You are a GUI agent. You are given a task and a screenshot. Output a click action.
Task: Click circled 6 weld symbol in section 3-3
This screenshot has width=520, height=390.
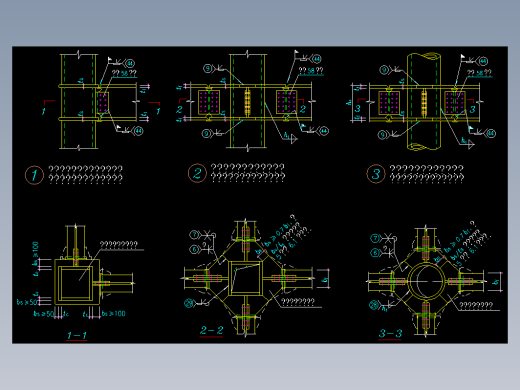pos(375,253)
